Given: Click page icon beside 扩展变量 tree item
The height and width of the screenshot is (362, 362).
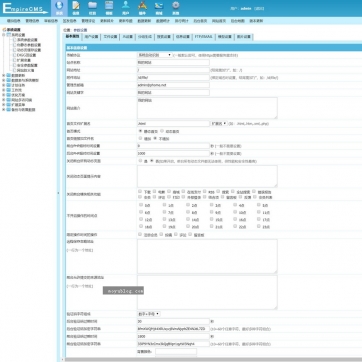Looking at the screenshot, I should (15, 60).
